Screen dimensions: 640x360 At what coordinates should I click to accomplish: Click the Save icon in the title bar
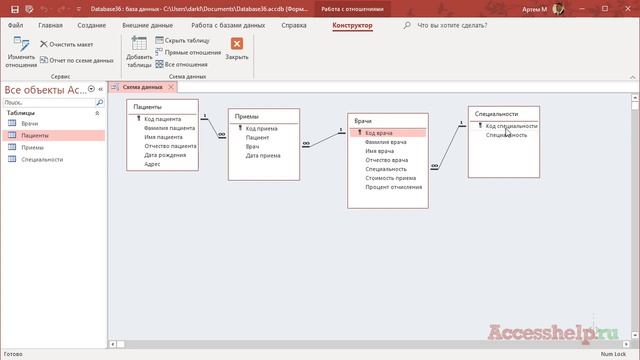(15, 9)
